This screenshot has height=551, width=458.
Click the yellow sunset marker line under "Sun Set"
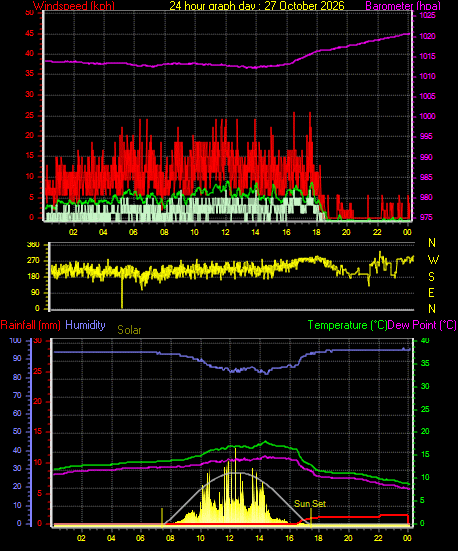click(311, 518)
